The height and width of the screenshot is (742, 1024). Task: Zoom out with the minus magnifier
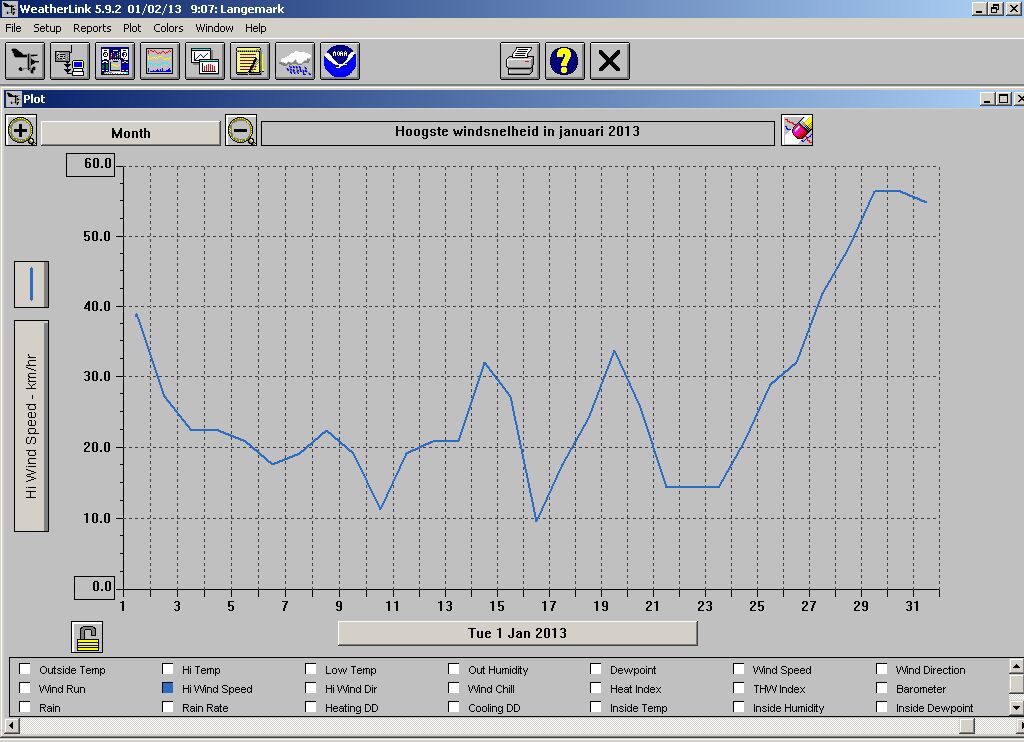point(240,131)
